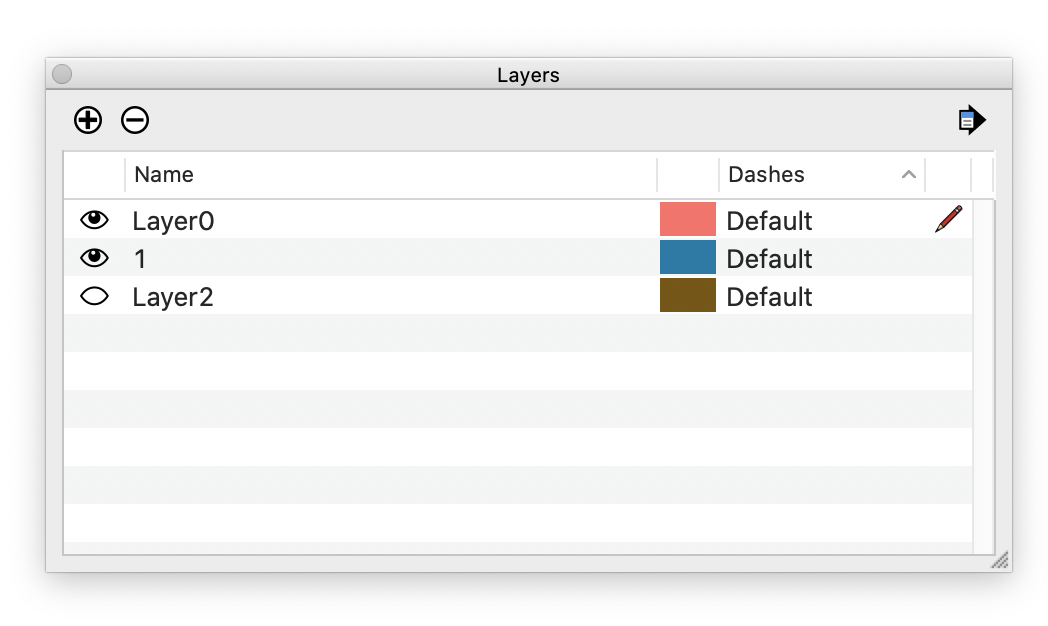The height and width of the screenshot is (626, 1048).
Task: Click the sort arrow in the Dashes header
Action: click(908, 174)
